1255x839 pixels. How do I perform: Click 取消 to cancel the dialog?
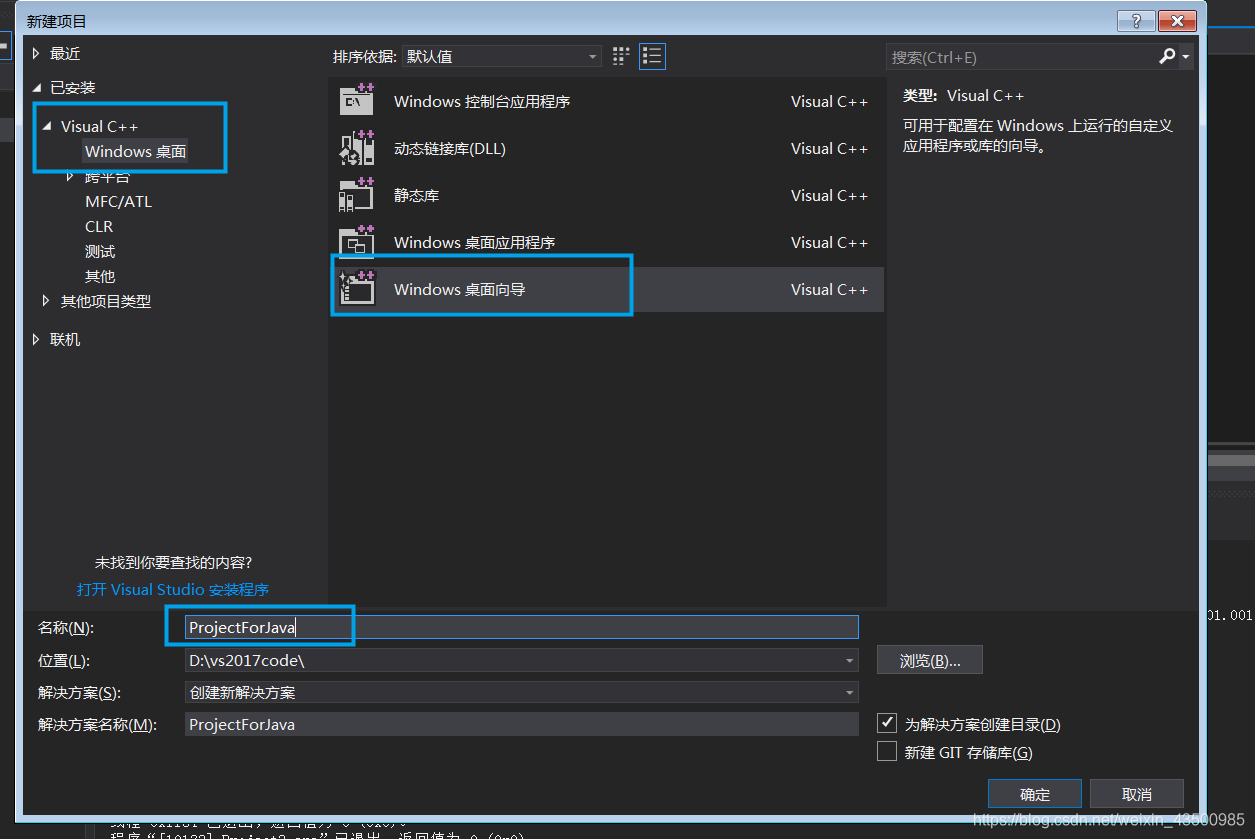(x=1137, y=794)
